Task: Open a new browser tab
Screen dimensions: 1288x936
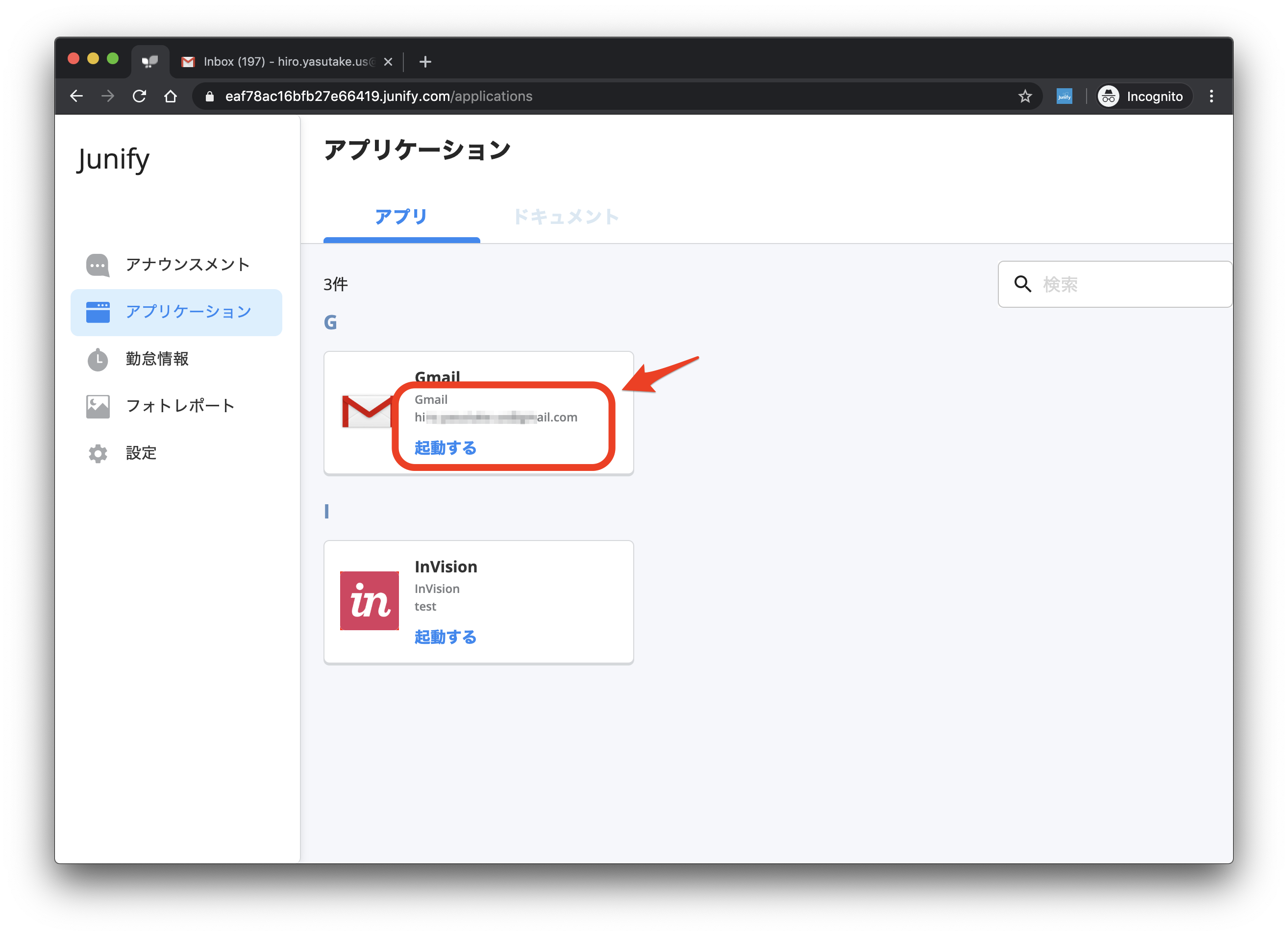Action: [x=425, y=61]
